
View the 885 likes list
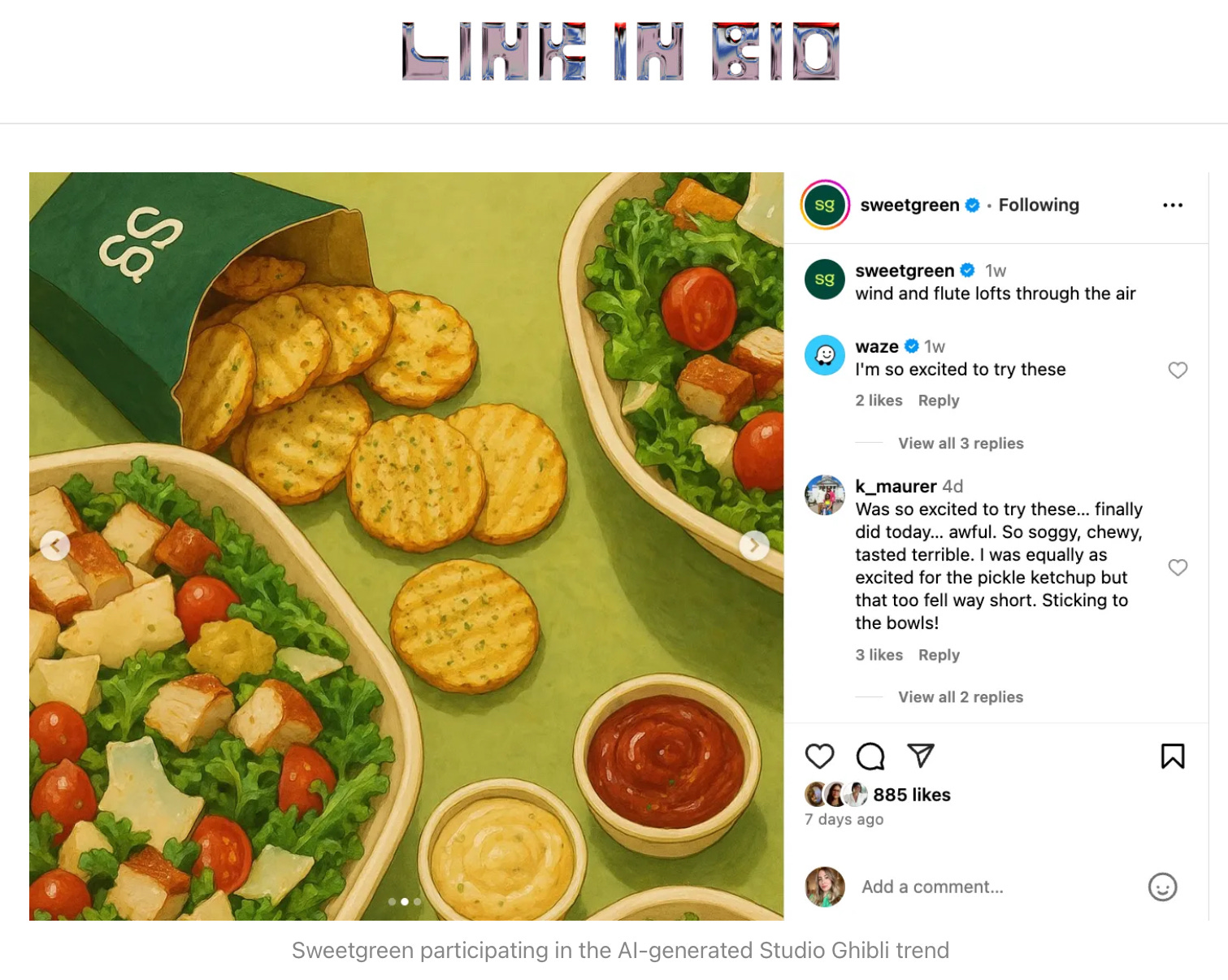click(912, 795)
